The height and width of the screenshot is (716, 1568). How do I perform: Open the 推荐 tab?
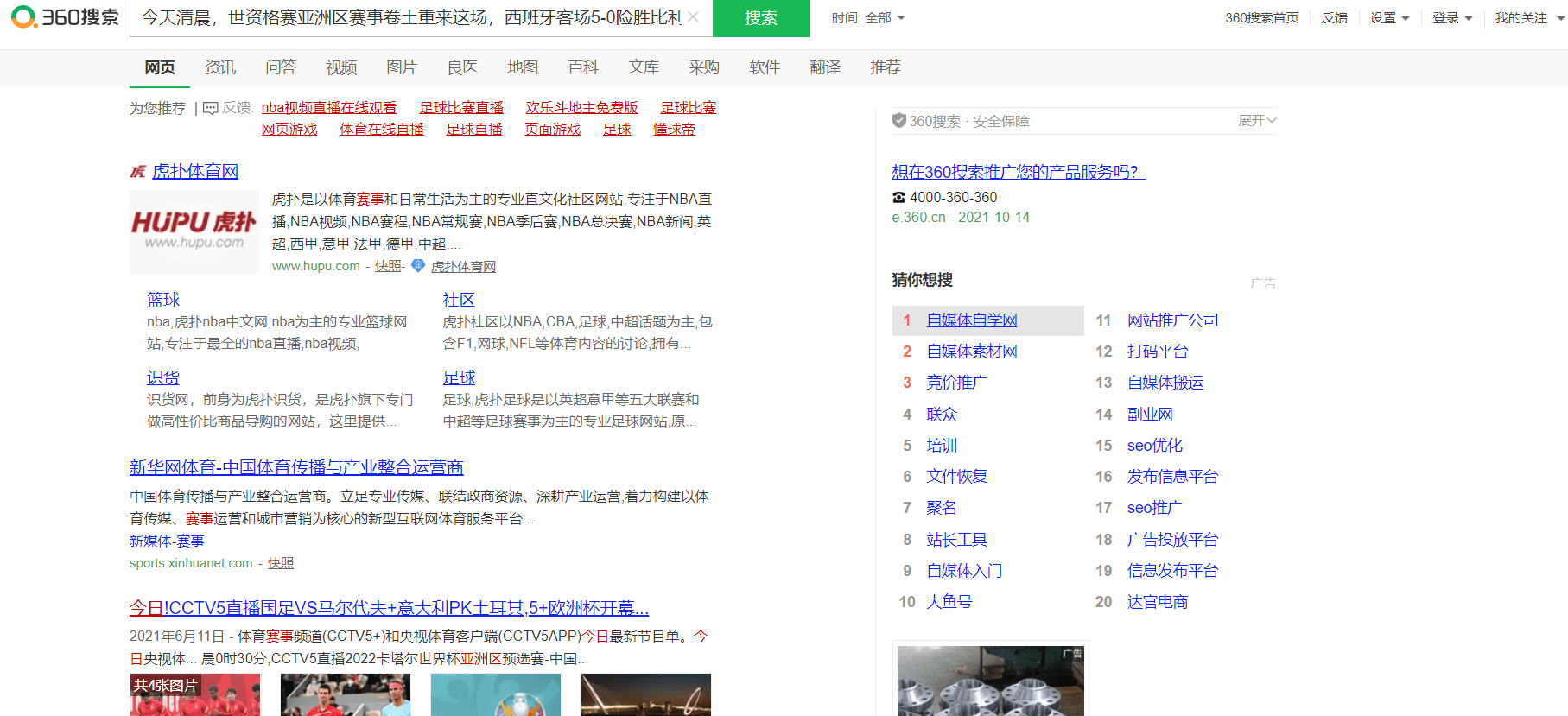coord(886,67)
